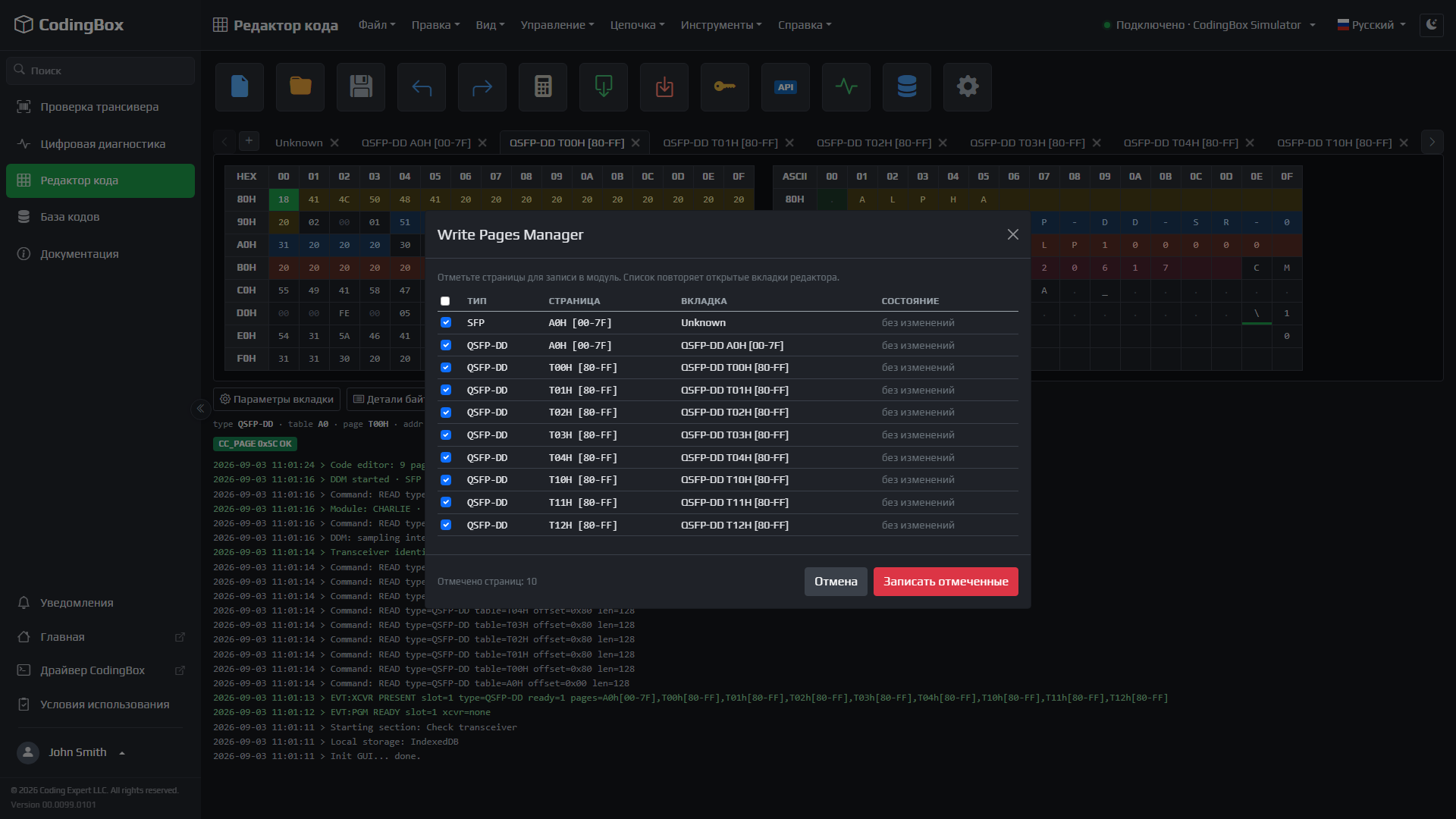Click the connection status dropdown
Image resolution: width=1456 pixels, height=819 pixels.
pos(1209,25)
